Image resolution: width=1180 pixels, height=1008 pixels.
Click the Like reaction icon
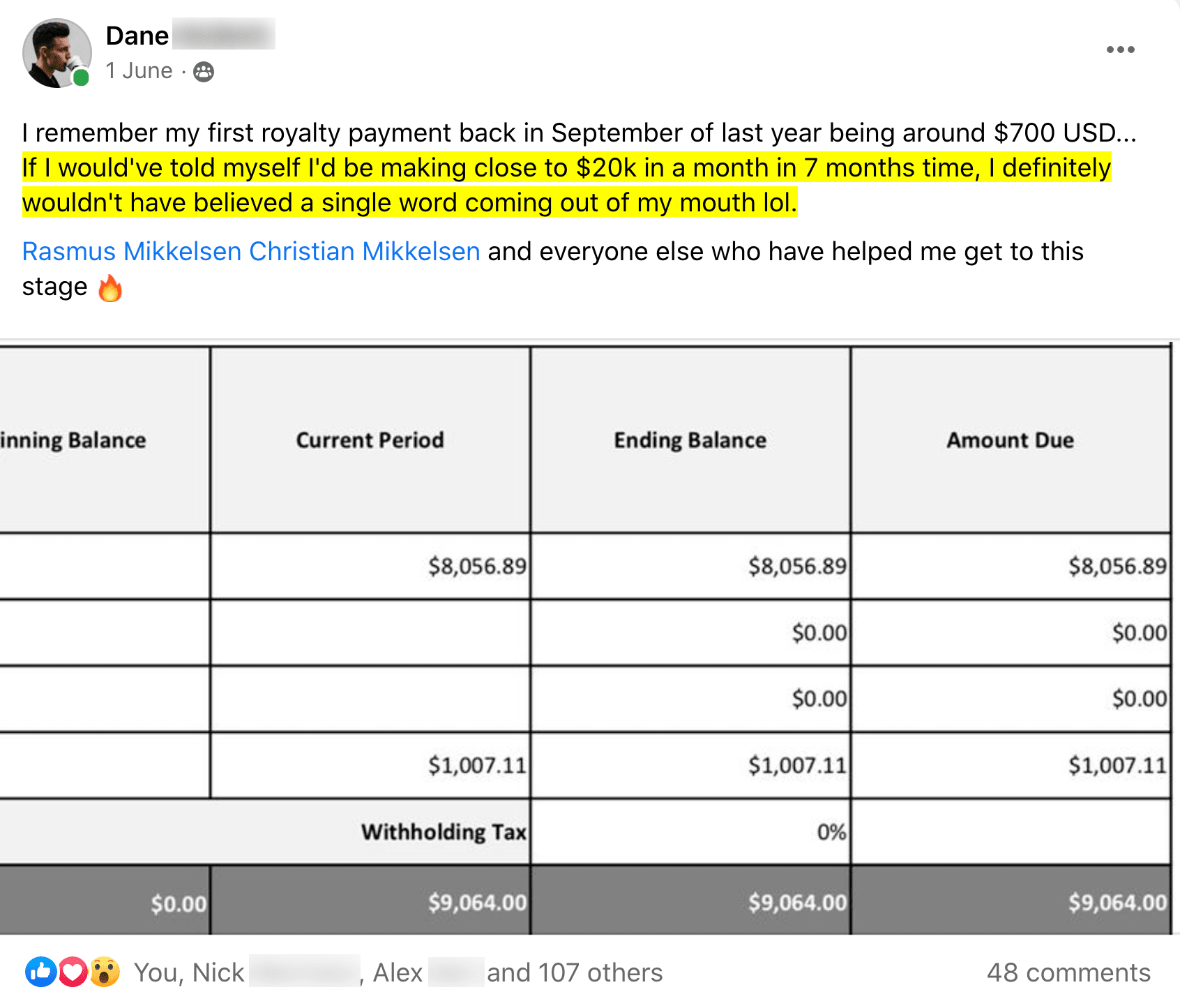pos(40,972)
